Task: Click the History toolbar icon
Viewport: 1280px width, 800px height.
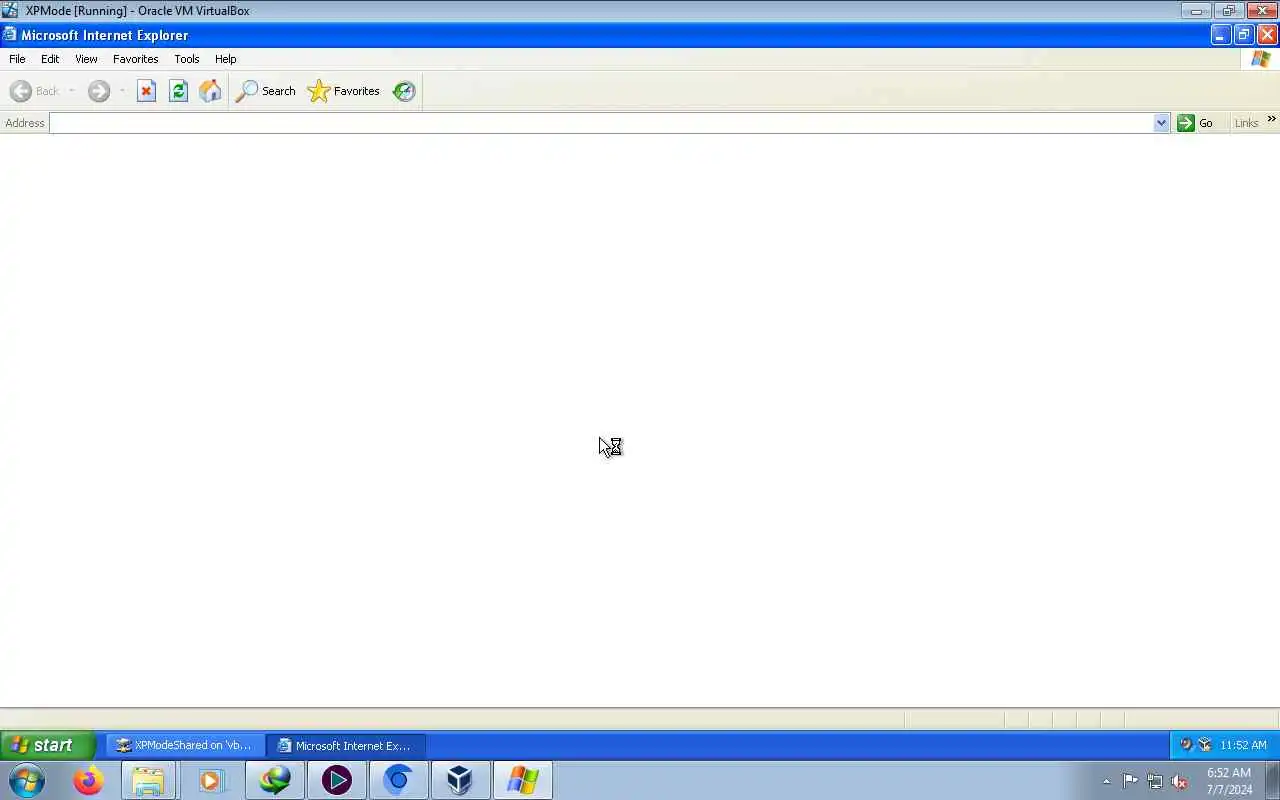Action: [x=404, y=91]
